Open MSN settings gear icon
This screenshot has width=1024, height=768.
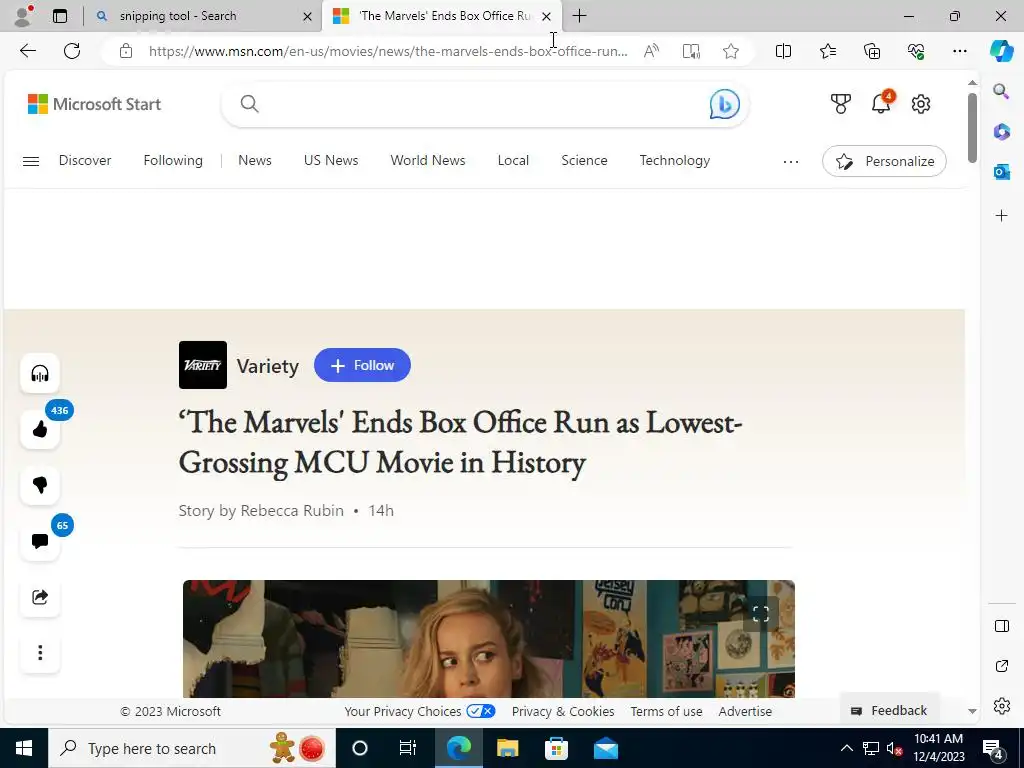(921, 104)
